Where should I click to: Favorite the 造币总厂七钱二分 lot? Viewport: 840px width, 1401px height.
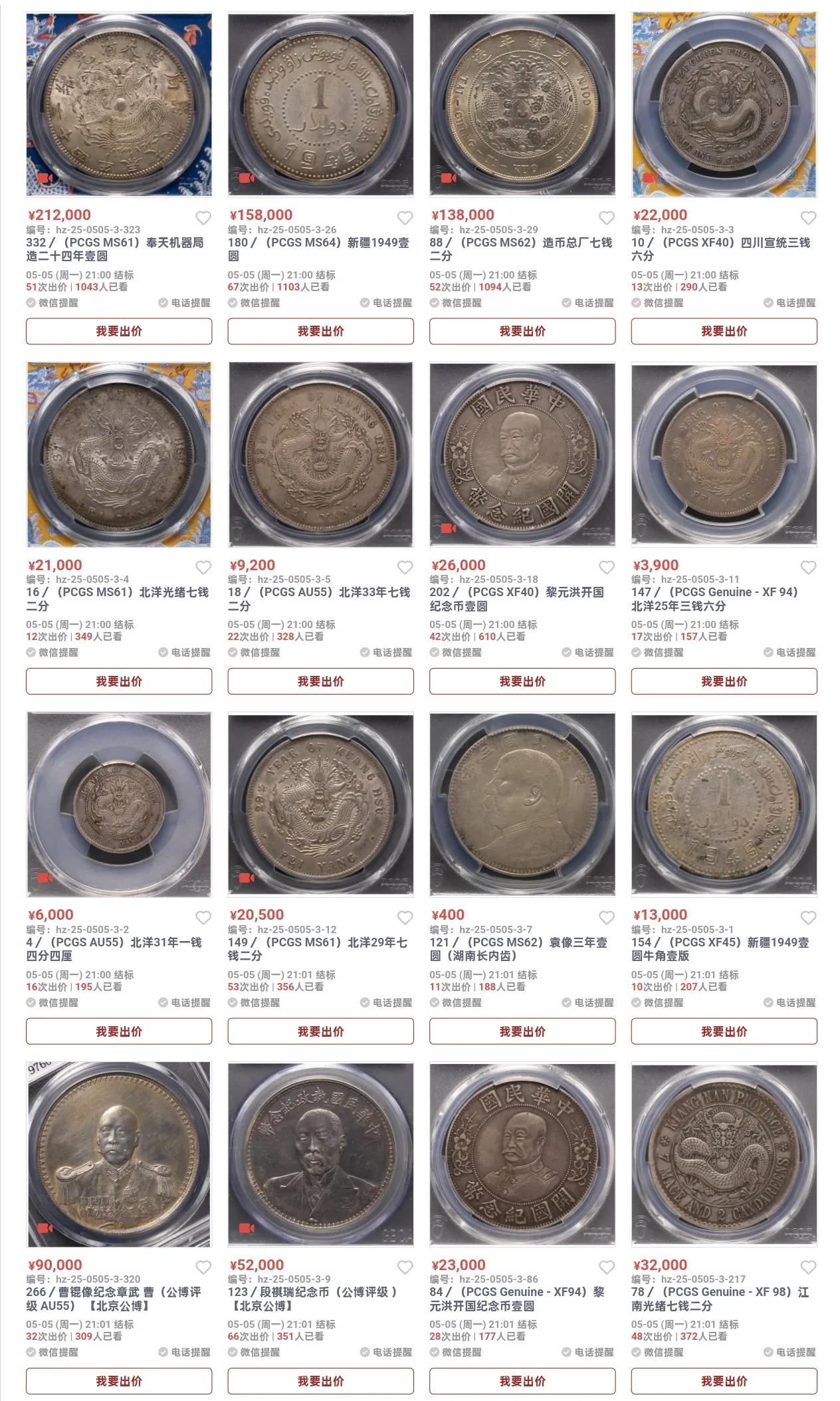[x=607, y=218]
